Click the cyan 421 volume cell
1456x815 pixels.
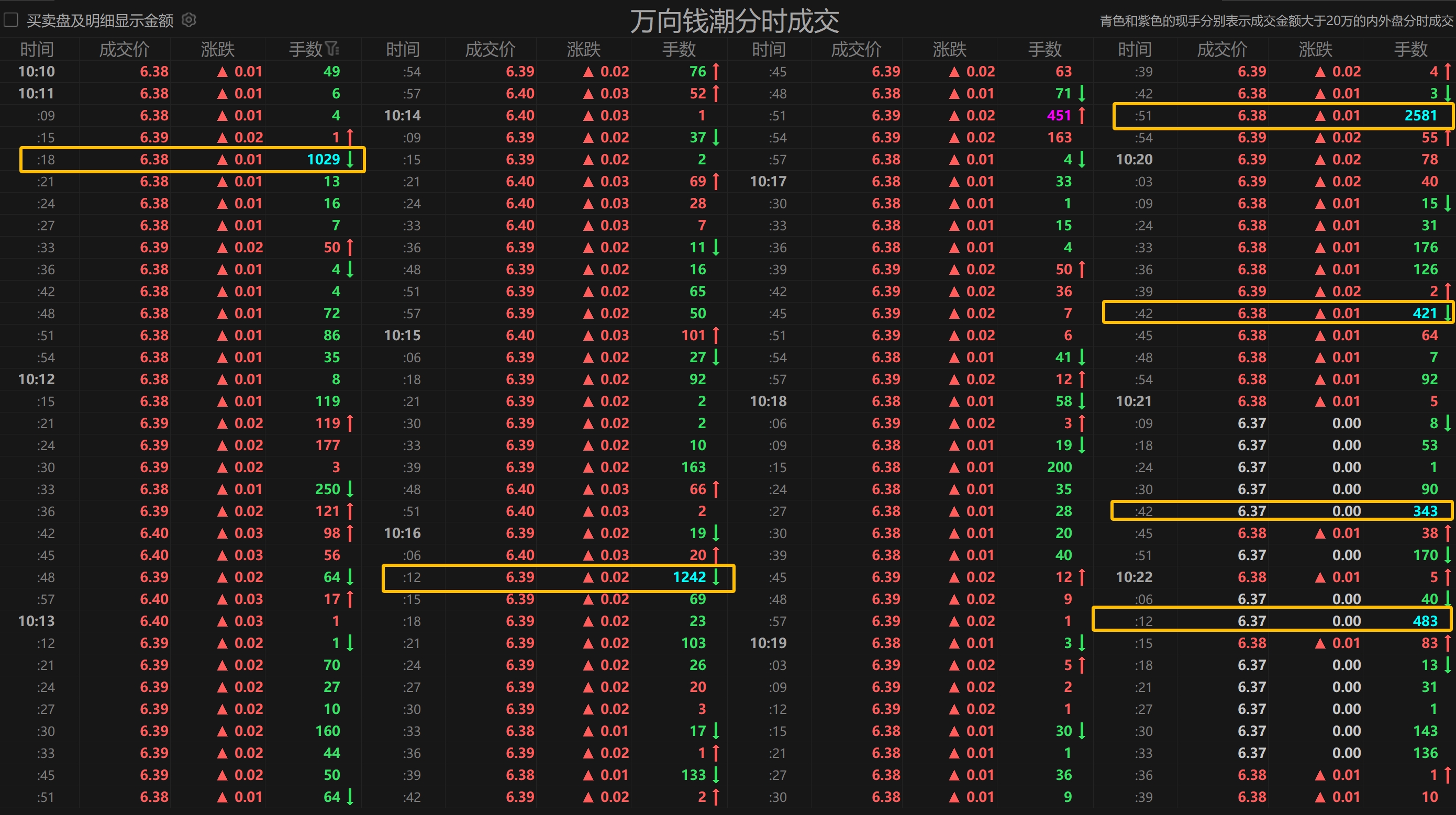click(1425, 314)
